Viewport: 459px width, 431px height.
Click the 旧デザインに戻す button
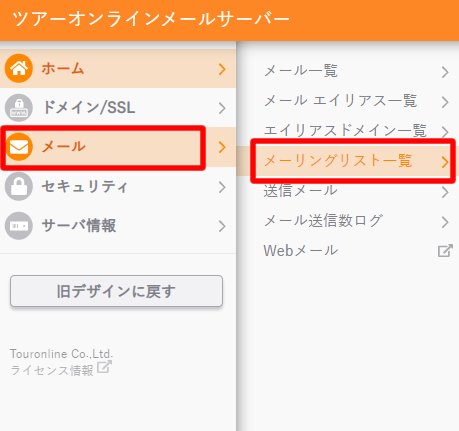point(116,291)
